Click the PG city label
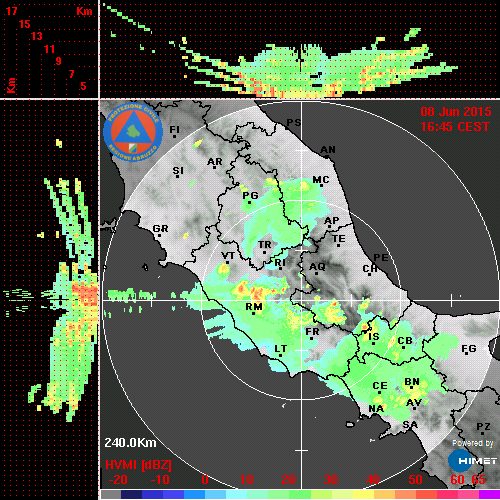Viewport: 500px width, 500px height. [x=250, y=195]
